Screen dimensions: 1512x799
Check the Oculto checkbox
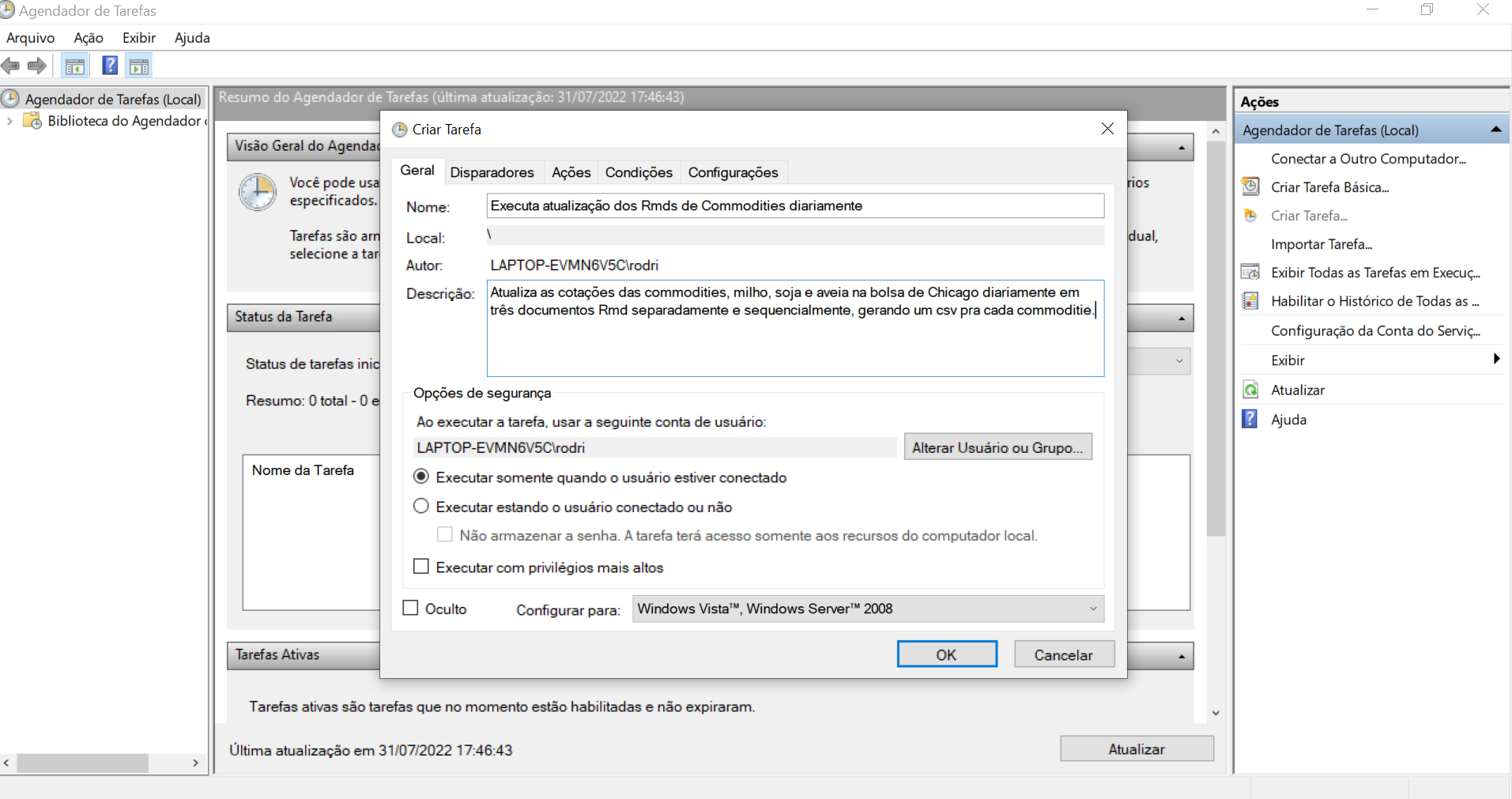pos(410,608)
